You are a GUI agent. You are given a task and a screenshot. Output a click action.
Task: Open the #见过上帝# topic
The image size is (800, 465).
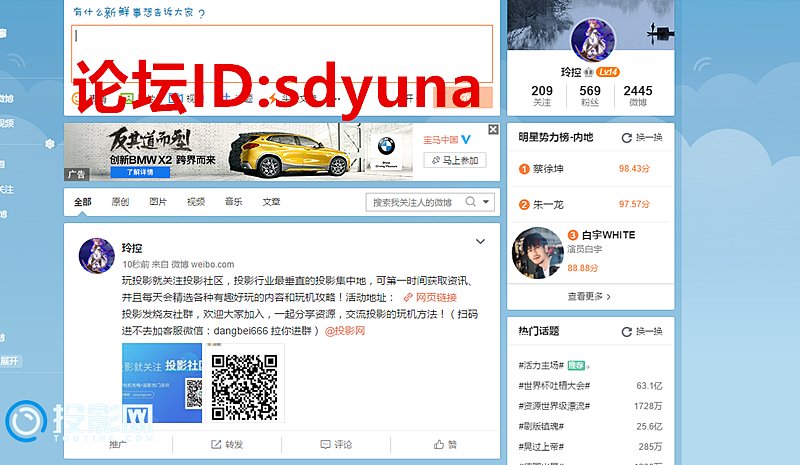pos(541,447)
